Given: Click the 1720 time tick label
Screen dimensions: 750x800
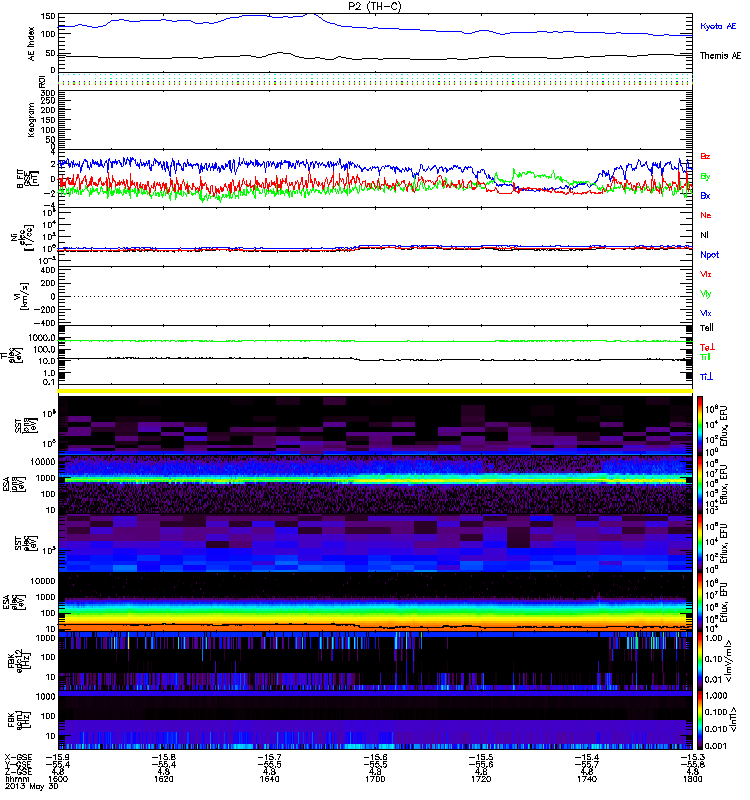Looking at the screenshot, I should click(x=481, y=779).
